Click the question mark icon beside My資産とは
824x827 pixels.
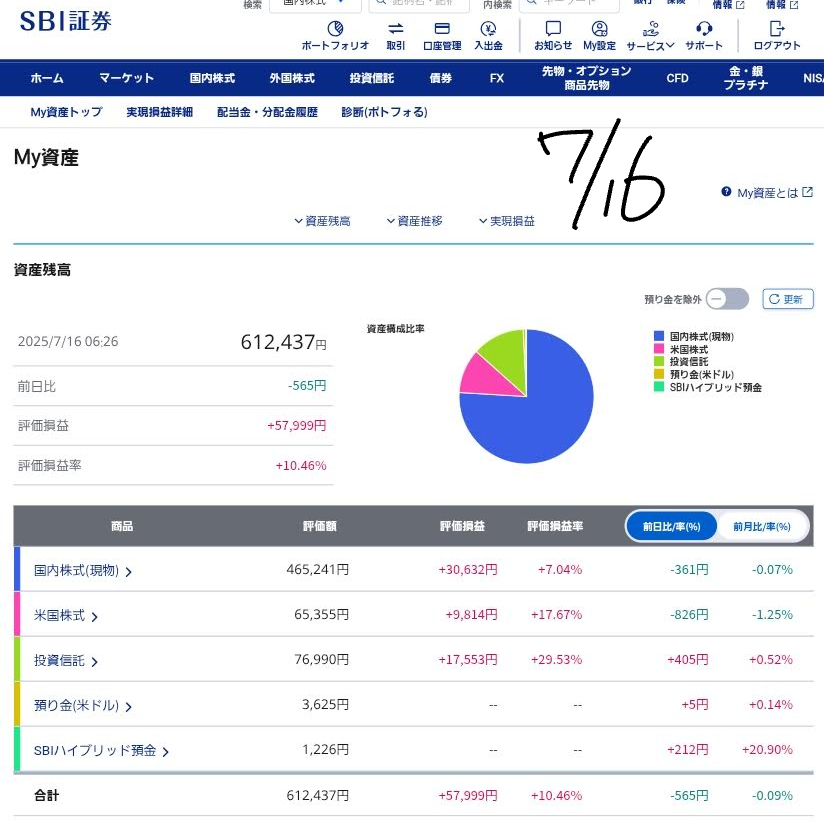tap(726, 192)
